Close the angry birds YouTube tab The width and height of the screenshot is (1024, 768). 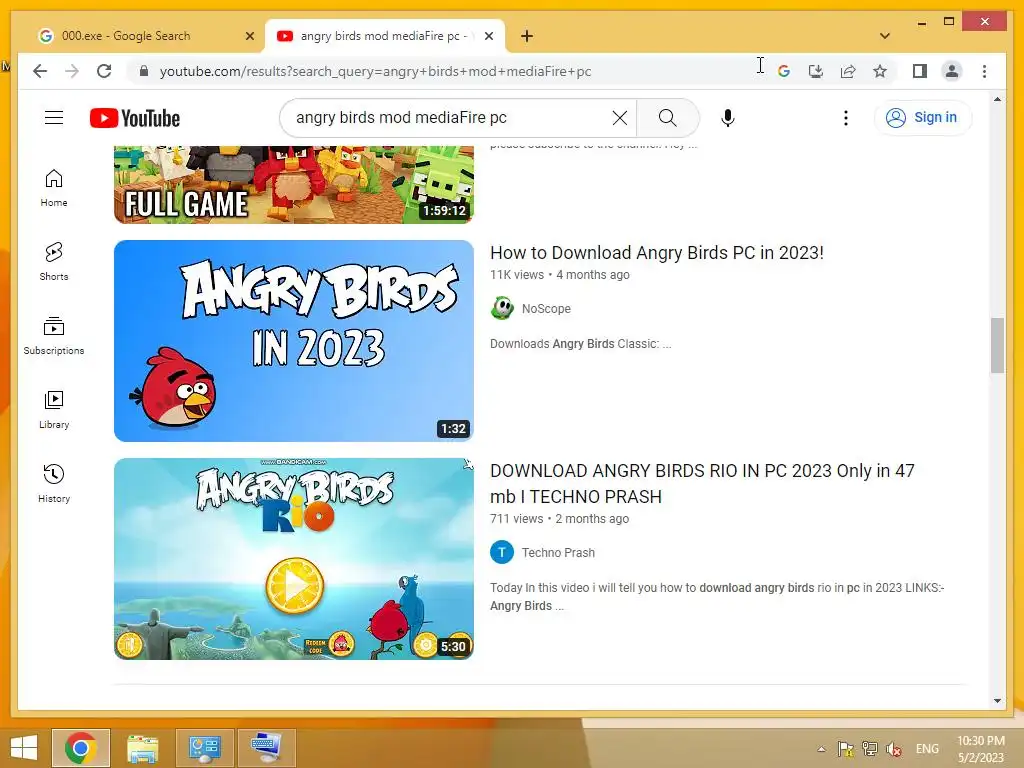click(x=488, y=36)
